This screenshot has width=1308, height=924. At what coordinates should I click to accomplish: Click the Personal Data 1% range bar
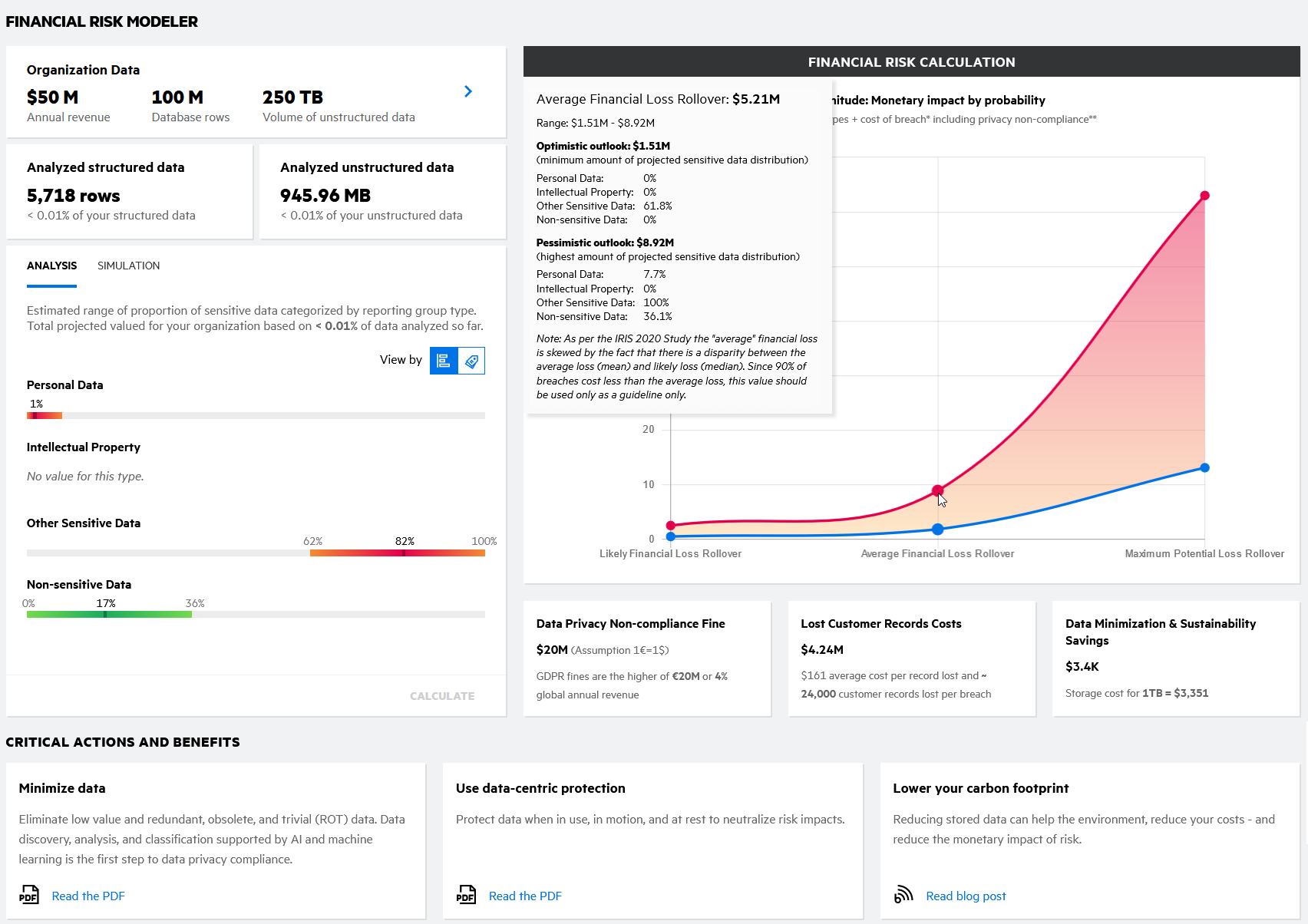(44, 415)
